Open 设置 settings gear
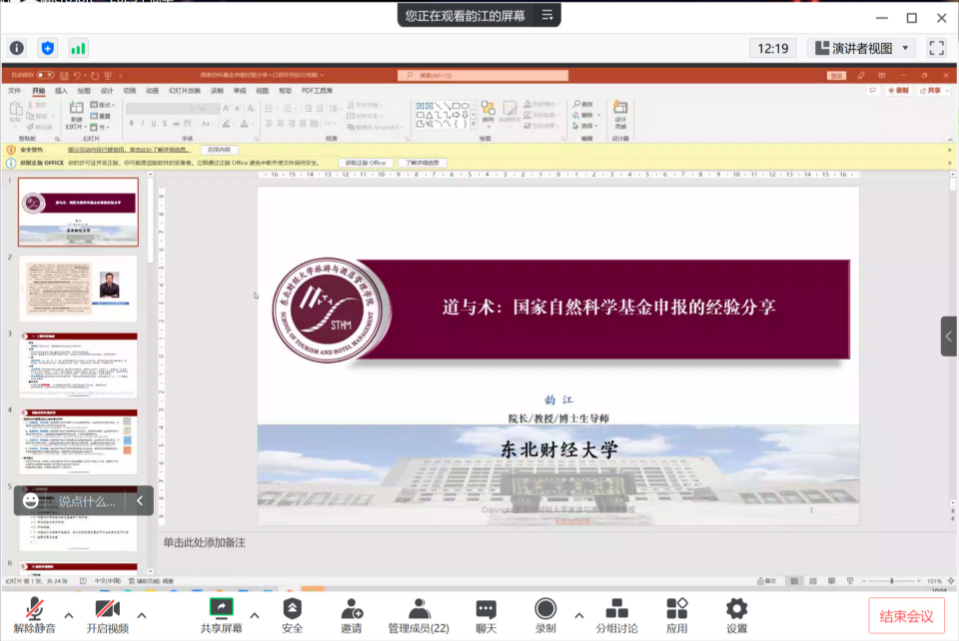The width and height of the screenshot is (959, 641). pyautogui.click(x=737, y=609)
